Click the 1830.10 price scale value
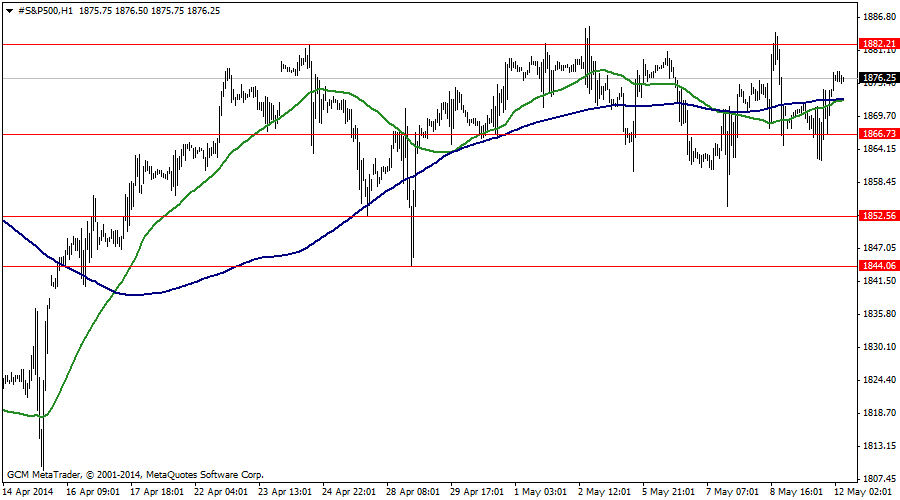The width and height of the screenshot is (900, 500). point(879,347)
